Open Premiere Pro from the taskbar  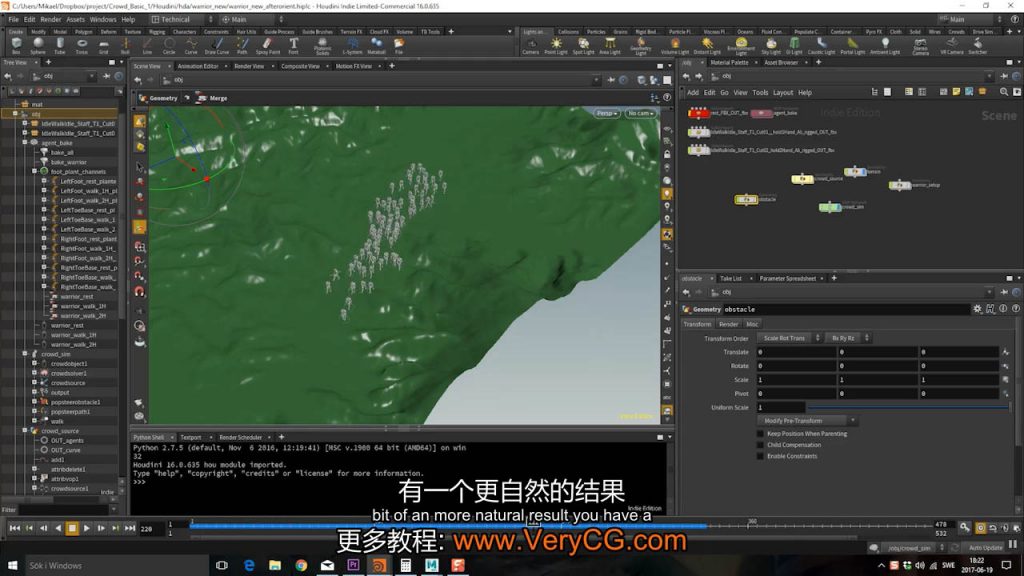click(353, 565)
